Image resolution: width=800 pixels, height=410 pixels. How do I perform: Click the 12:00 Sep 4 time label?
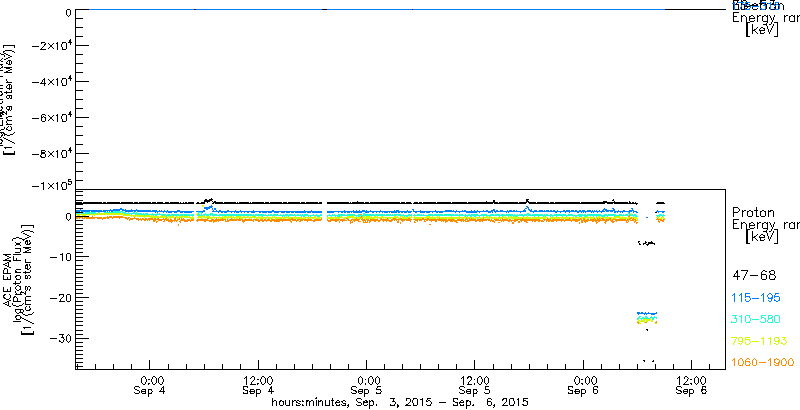click(x=259, y=386)
